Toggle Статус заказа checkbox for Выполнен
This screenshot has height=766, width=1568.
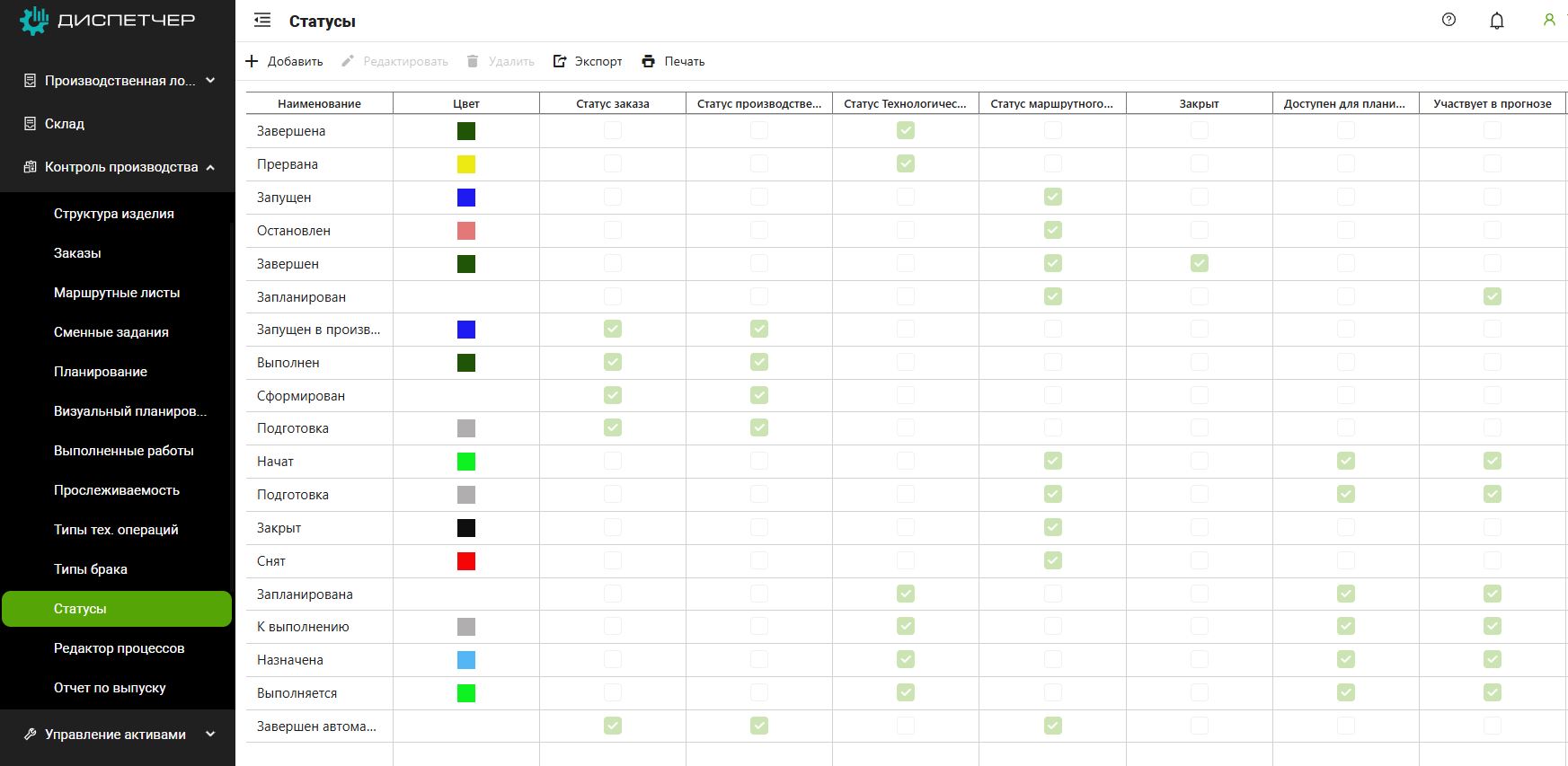click(x=613, y=362)
